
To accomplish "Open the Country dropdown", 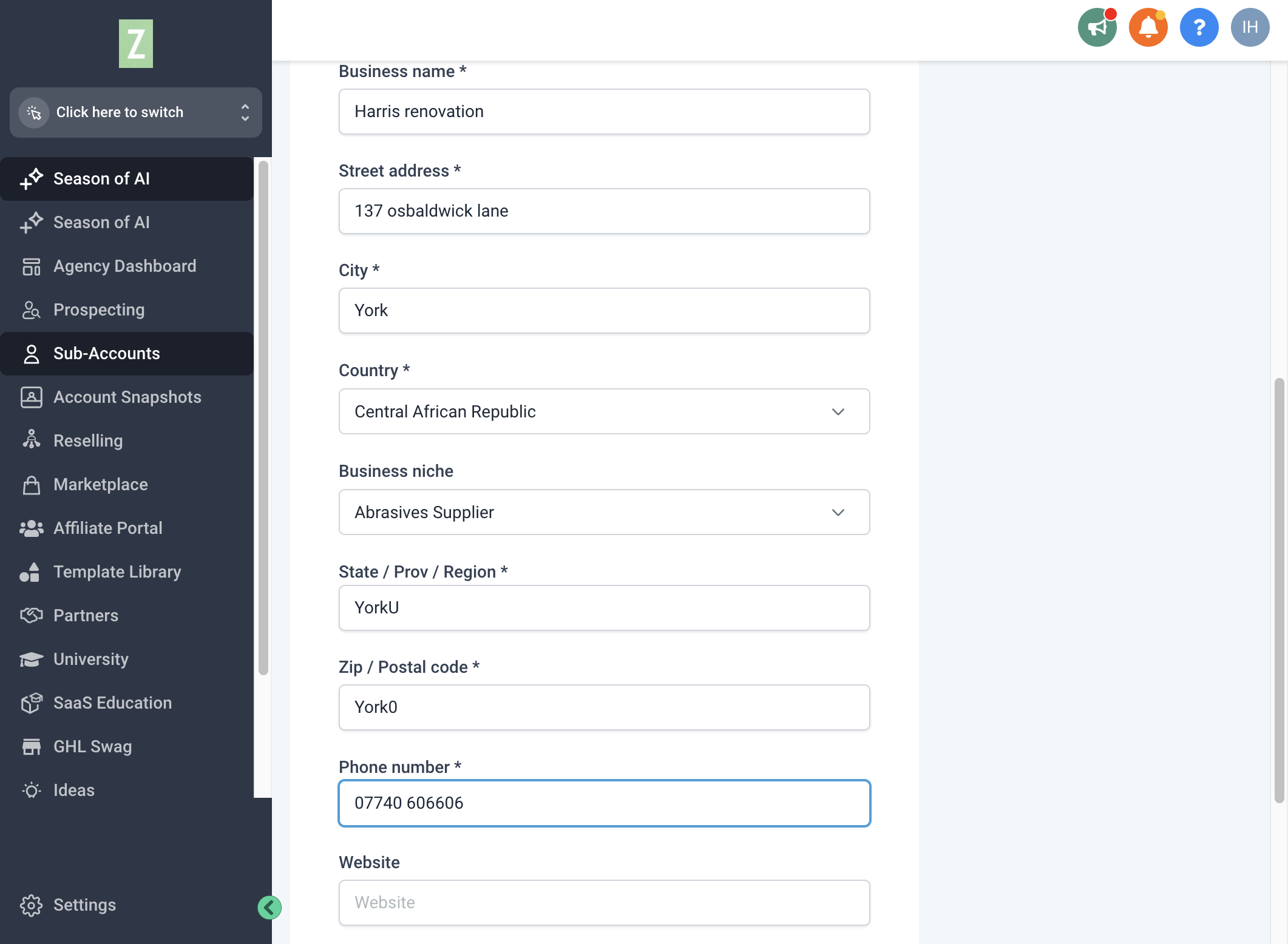I will click(x=604, y=411).
